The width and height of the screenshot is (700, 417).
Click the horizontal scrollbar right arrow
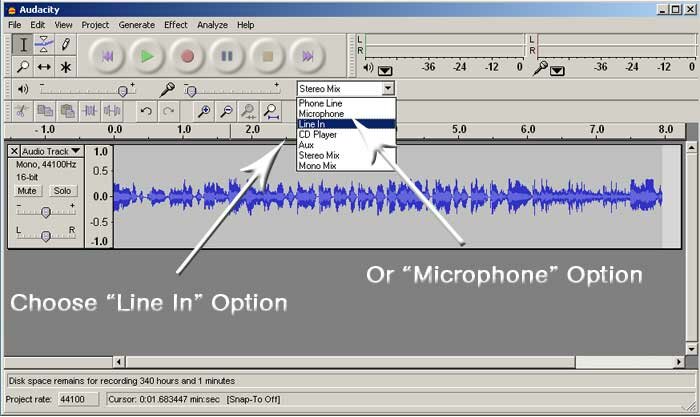[x=679, y=362]
